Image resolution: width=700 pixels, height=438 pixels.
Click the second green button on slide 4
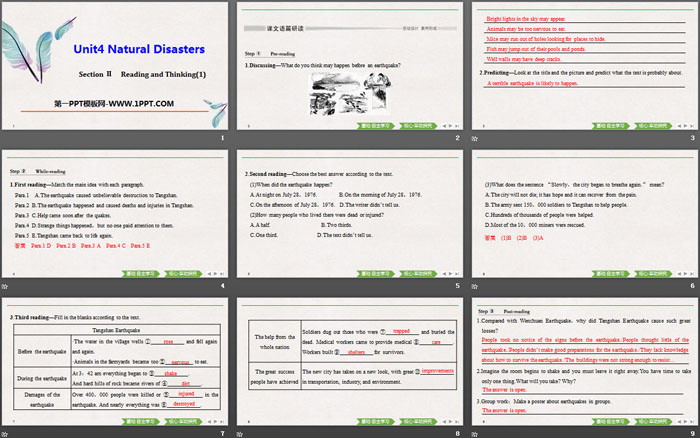coord(183,274)
